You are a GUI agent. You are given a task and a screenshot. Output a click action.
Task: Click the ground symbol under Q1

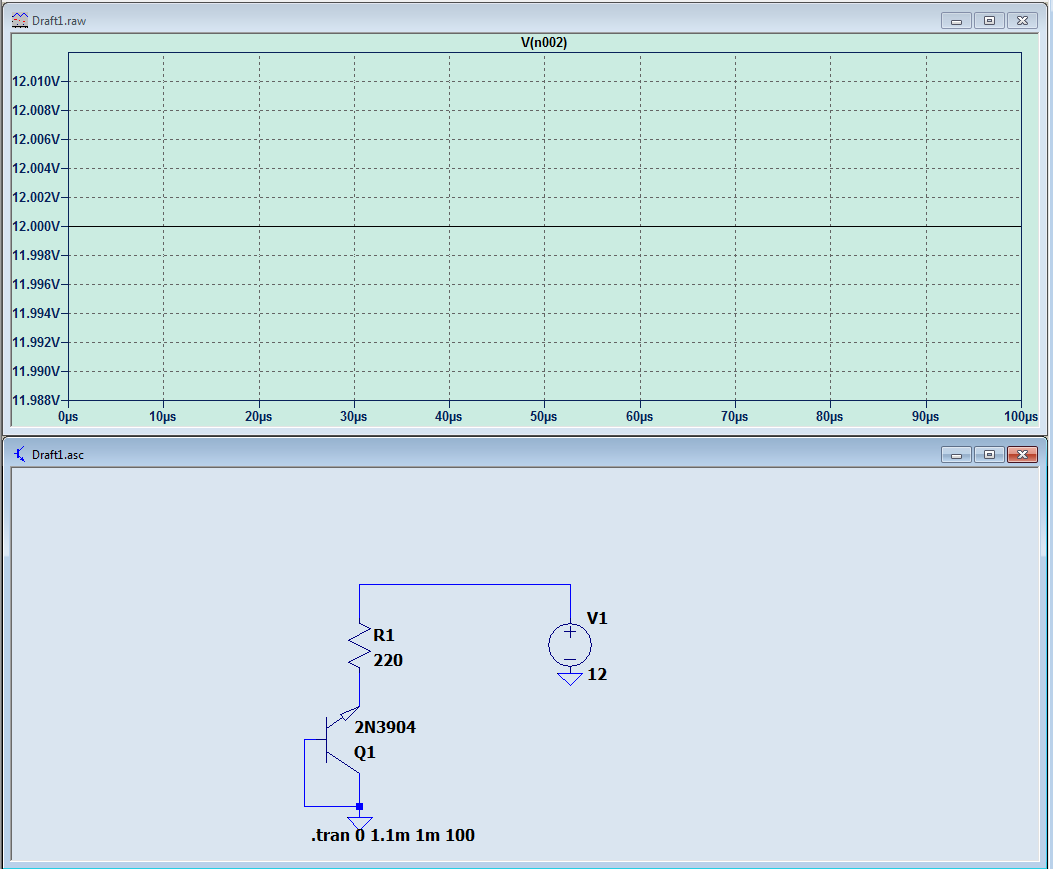(359, 823)
